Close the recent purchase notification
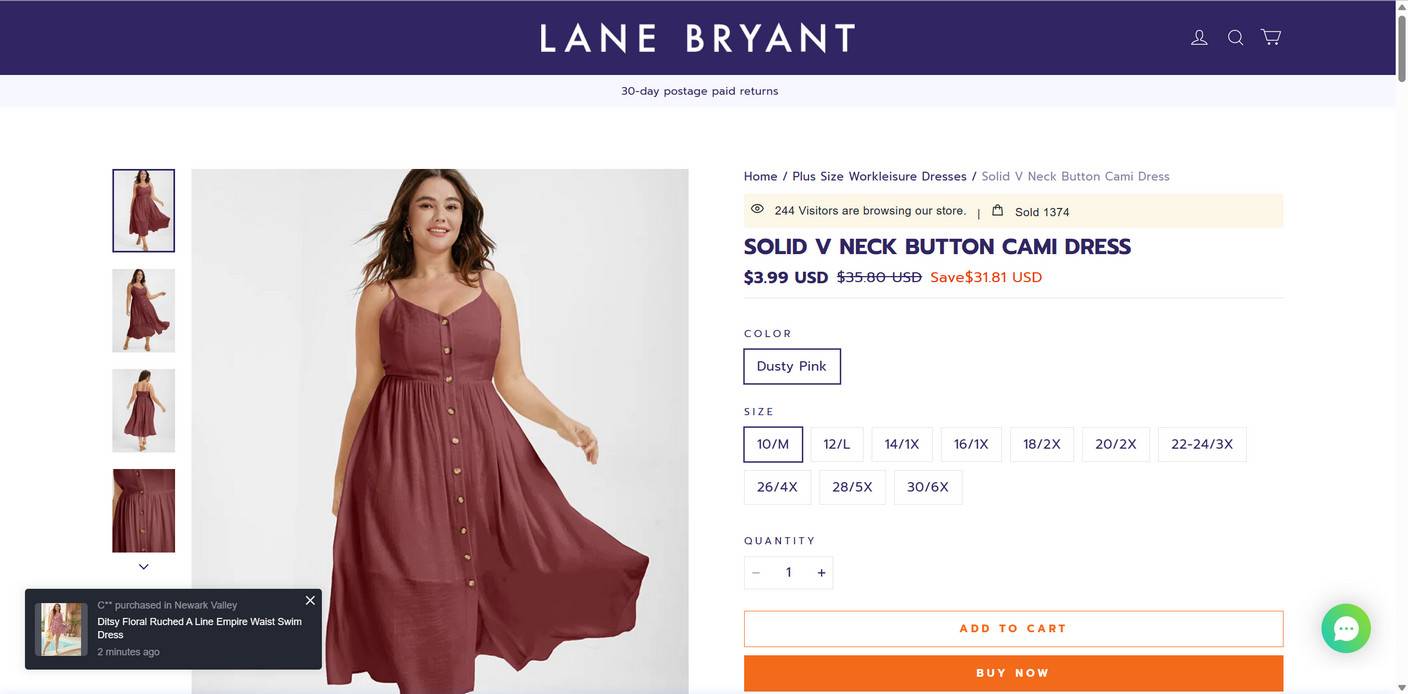The height and width of the screenshot is (694, 1408). 310,600
